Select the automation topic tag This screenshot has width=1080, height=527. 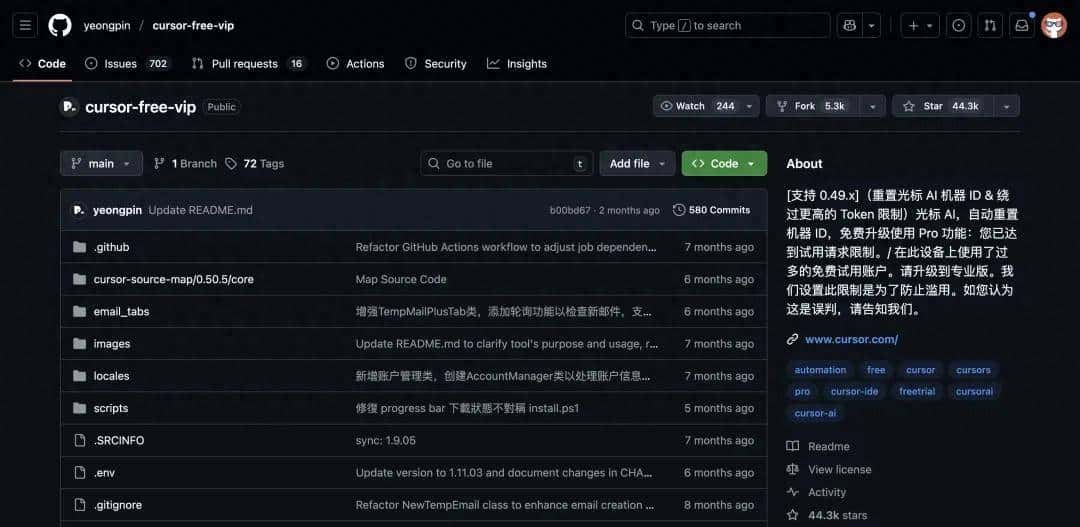(x=820, y=370)
